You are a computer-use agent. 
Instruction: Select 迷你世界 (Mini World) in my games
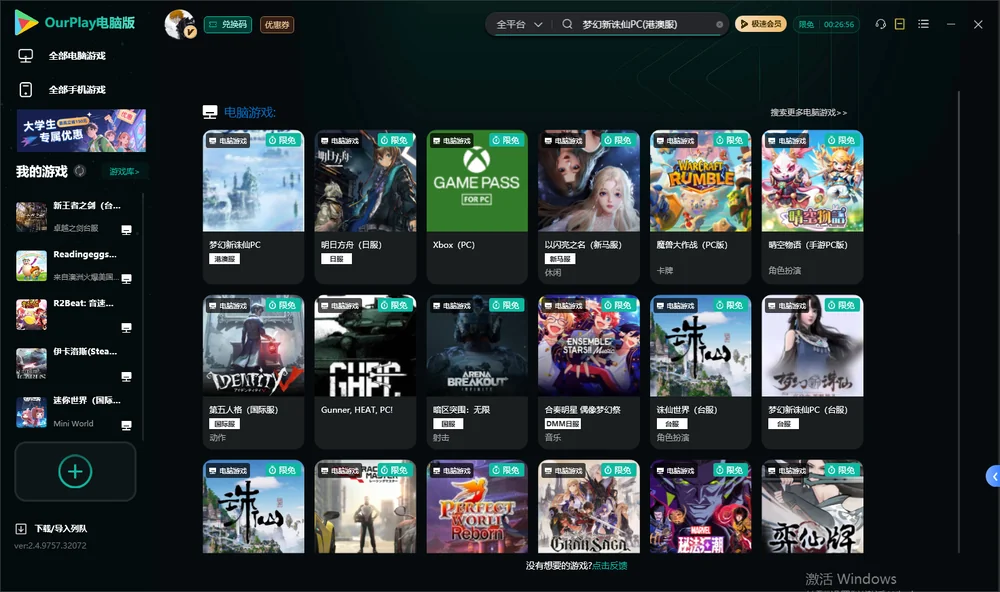coord(75,412)
